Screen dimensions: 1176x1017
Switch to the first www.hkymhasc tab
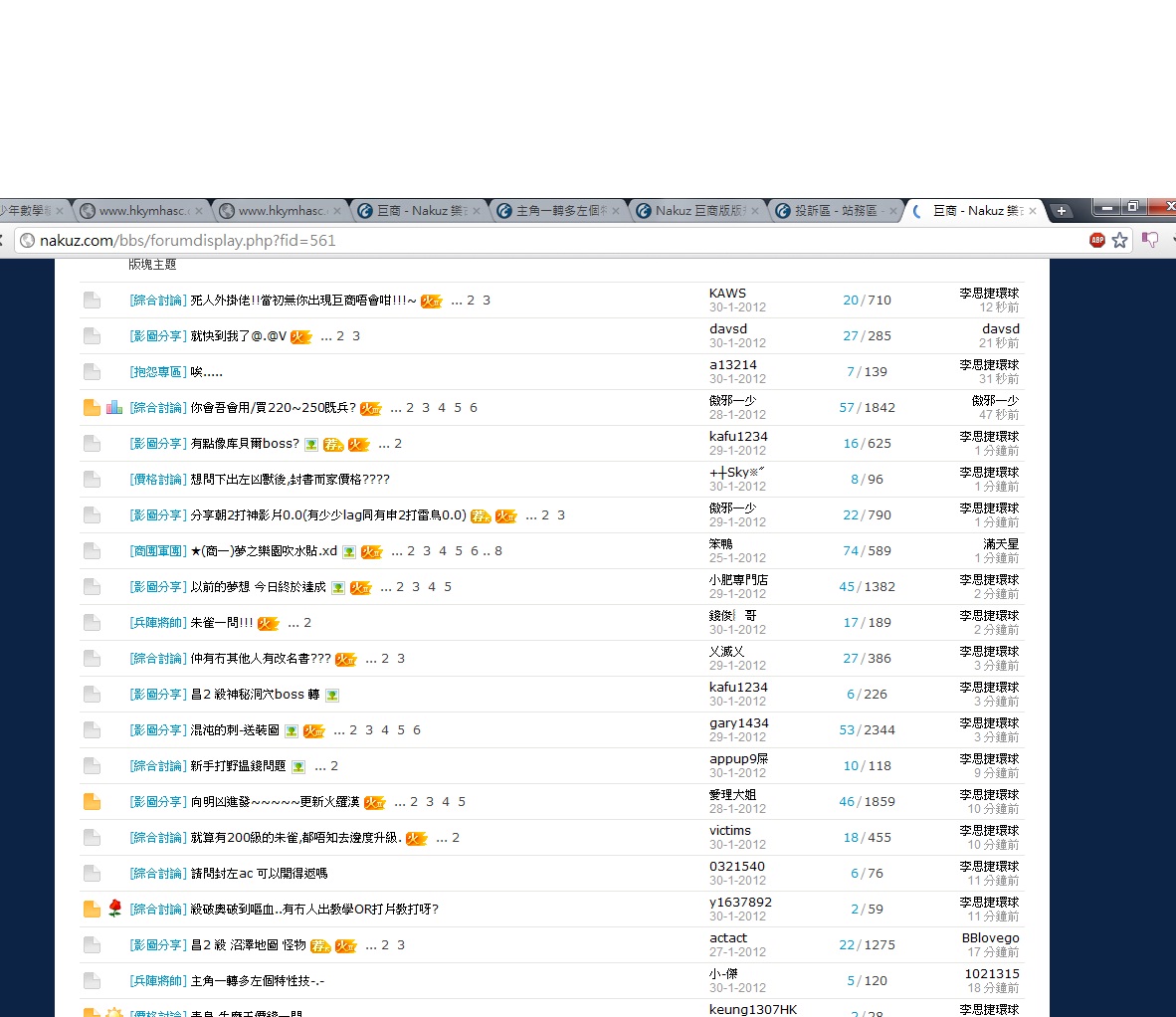[141, 211]
